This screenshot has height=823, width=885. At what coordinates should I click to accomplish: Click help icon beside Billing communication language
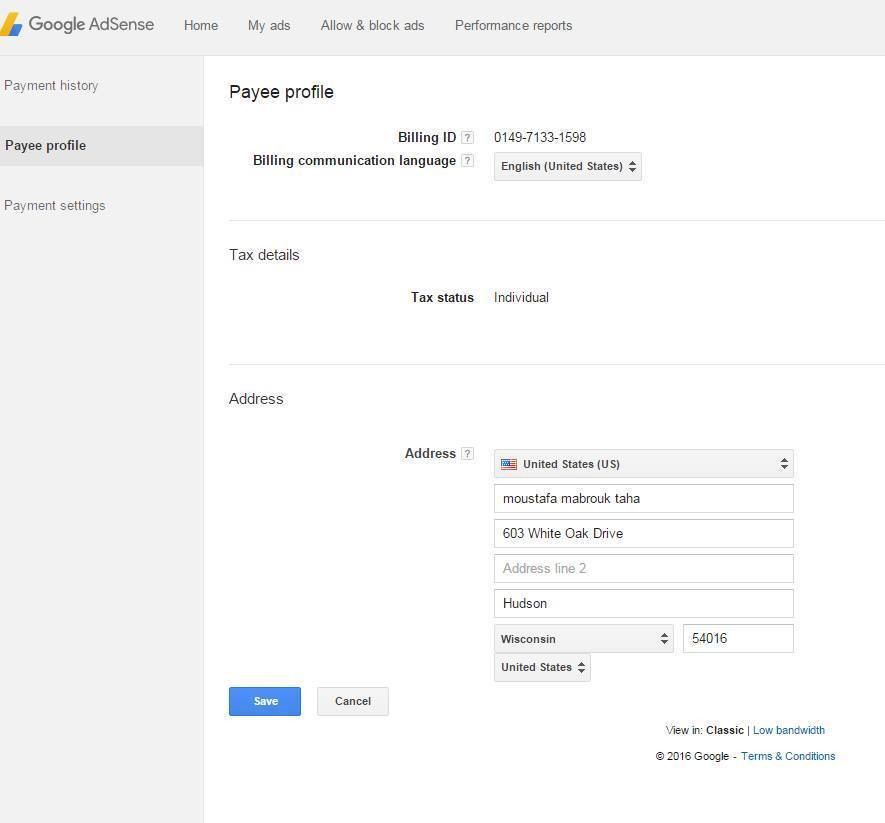pyautogui.click(x=467, y=161)
